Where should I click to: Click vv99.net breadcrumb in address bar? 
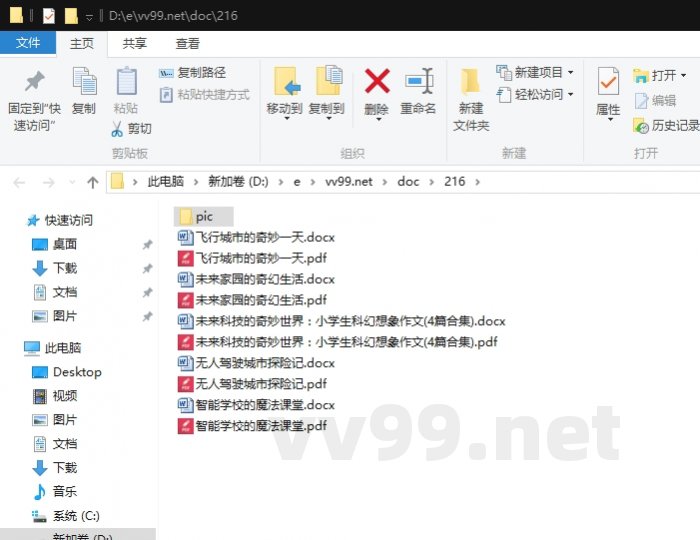[349, 182]
